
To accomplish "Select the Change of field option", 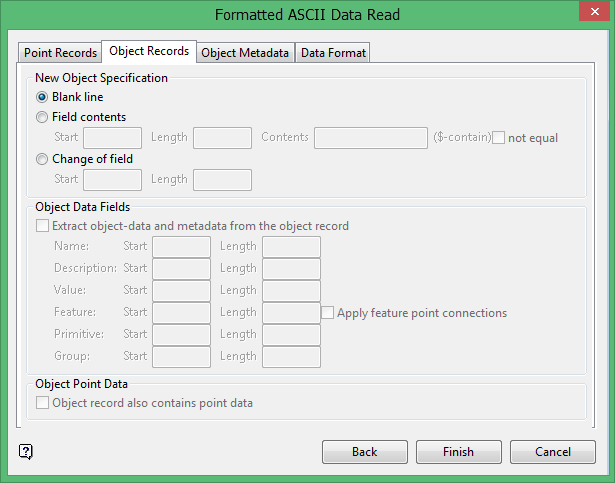I will 42,158.
